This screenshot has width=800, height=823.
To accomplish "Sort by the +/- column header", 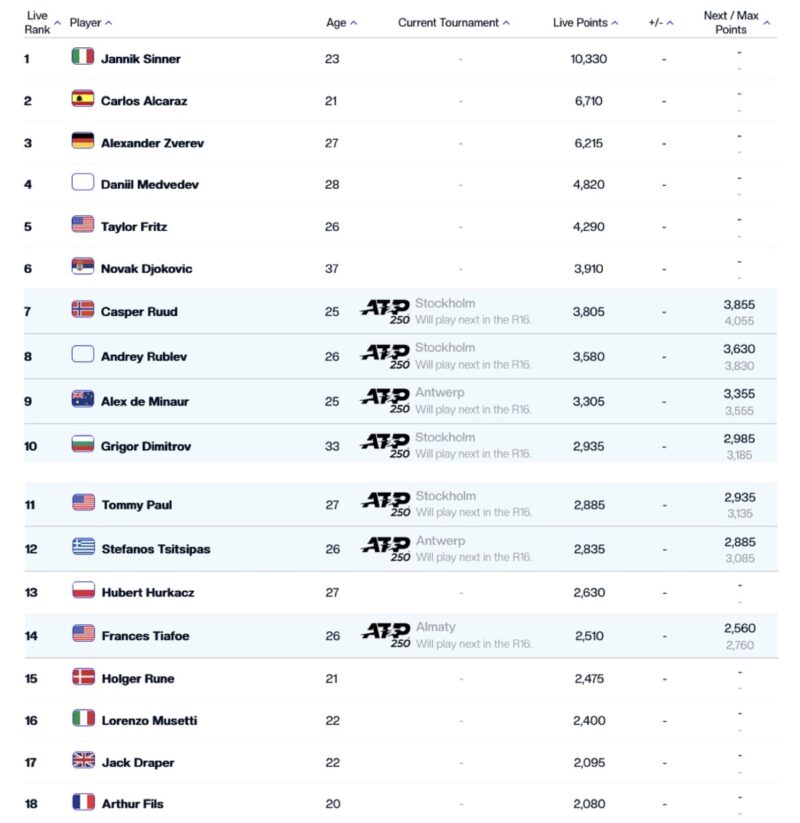I will pyautogui.click(x=660, y=23).
